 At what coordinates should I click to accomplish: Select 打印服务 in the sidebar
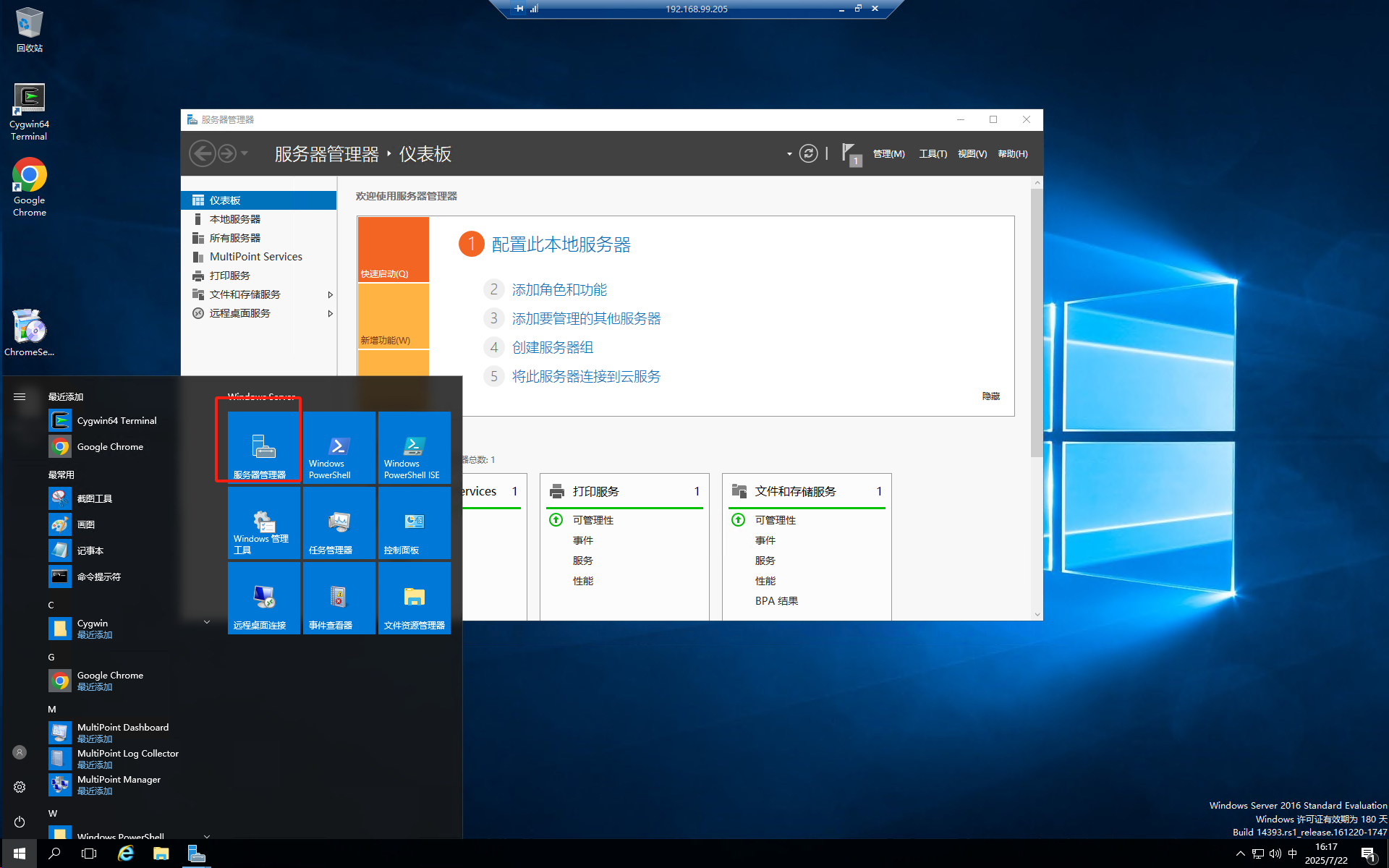tap(259, 276)
